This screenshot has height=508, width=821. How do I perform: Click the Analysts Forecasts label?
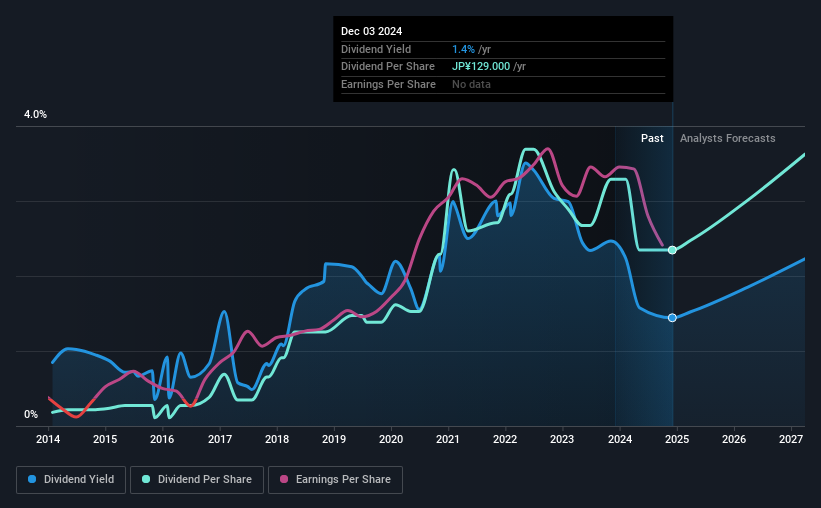click(727, 138)
